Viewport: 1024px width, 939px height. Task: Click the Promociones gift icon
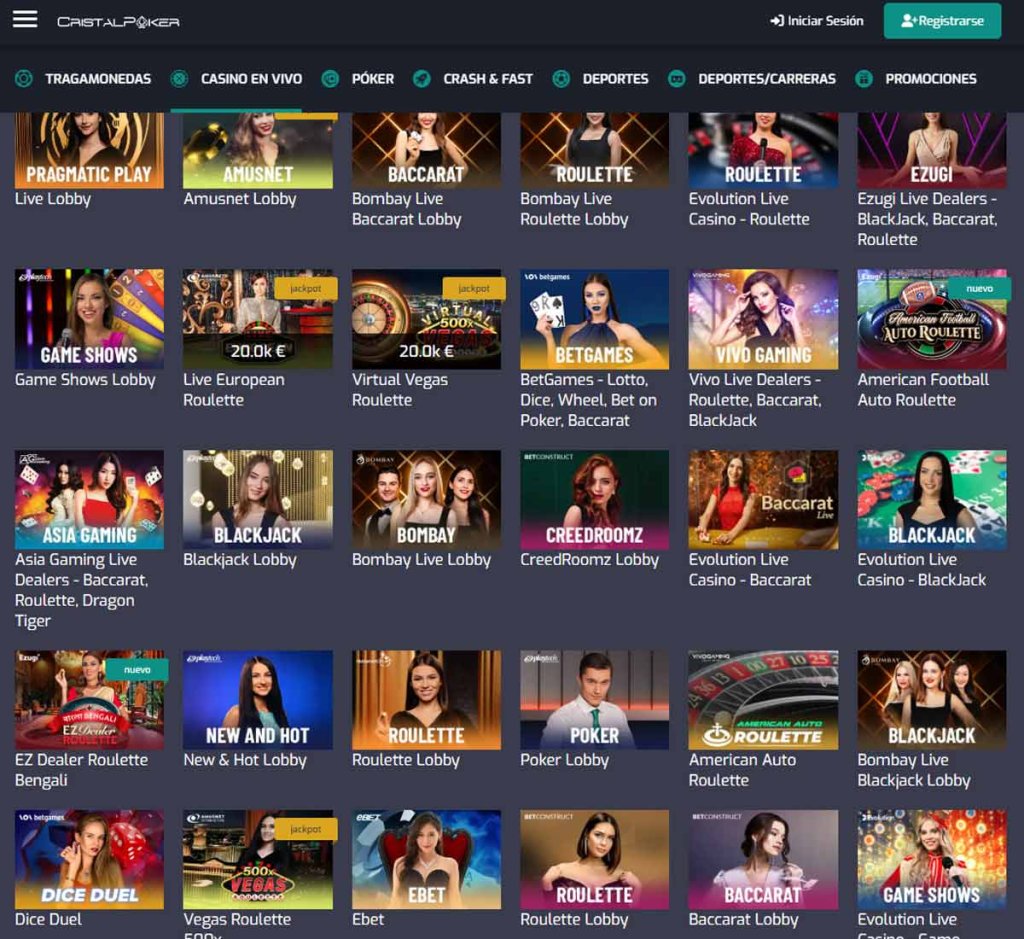click(864, 79)
